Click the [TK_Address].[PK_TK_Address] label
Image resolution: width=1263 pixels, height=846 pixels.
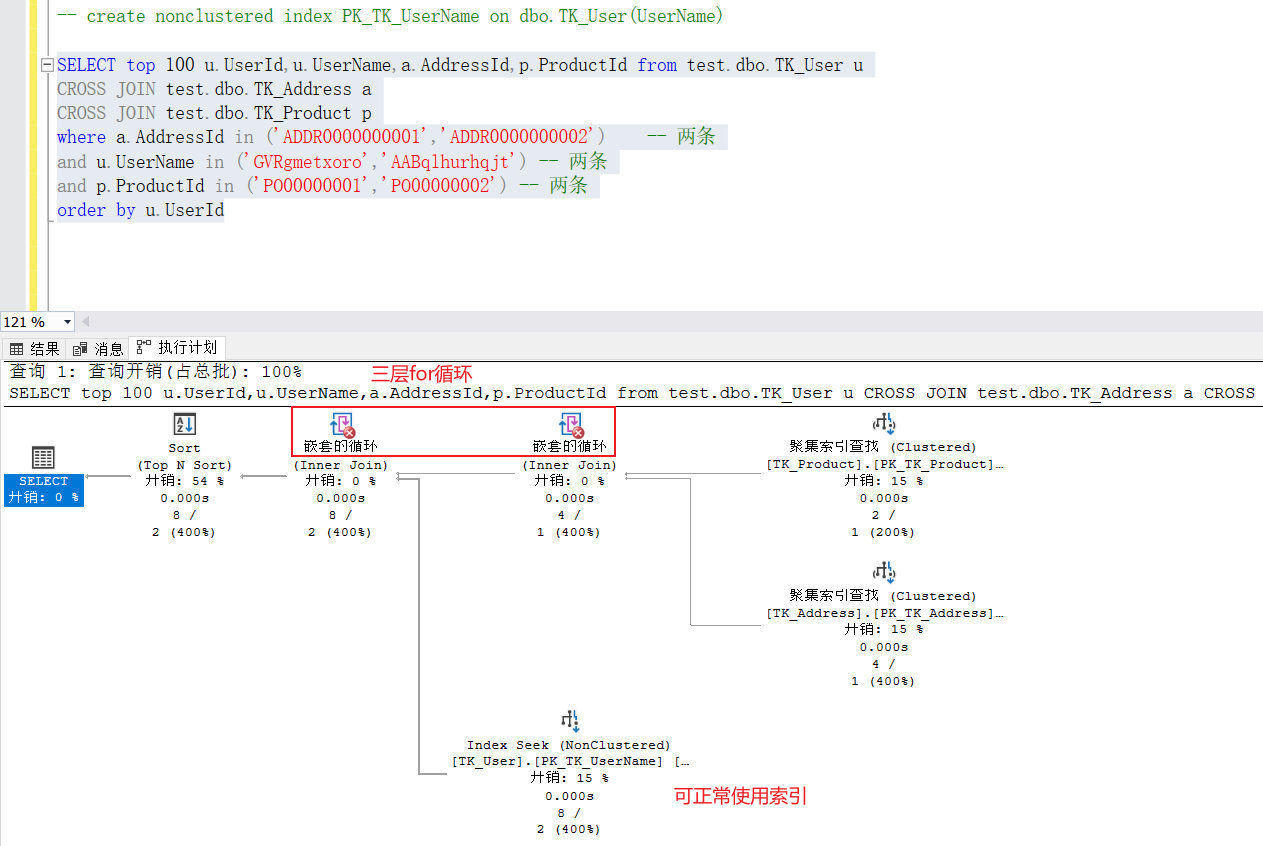[x=884, y=613]
